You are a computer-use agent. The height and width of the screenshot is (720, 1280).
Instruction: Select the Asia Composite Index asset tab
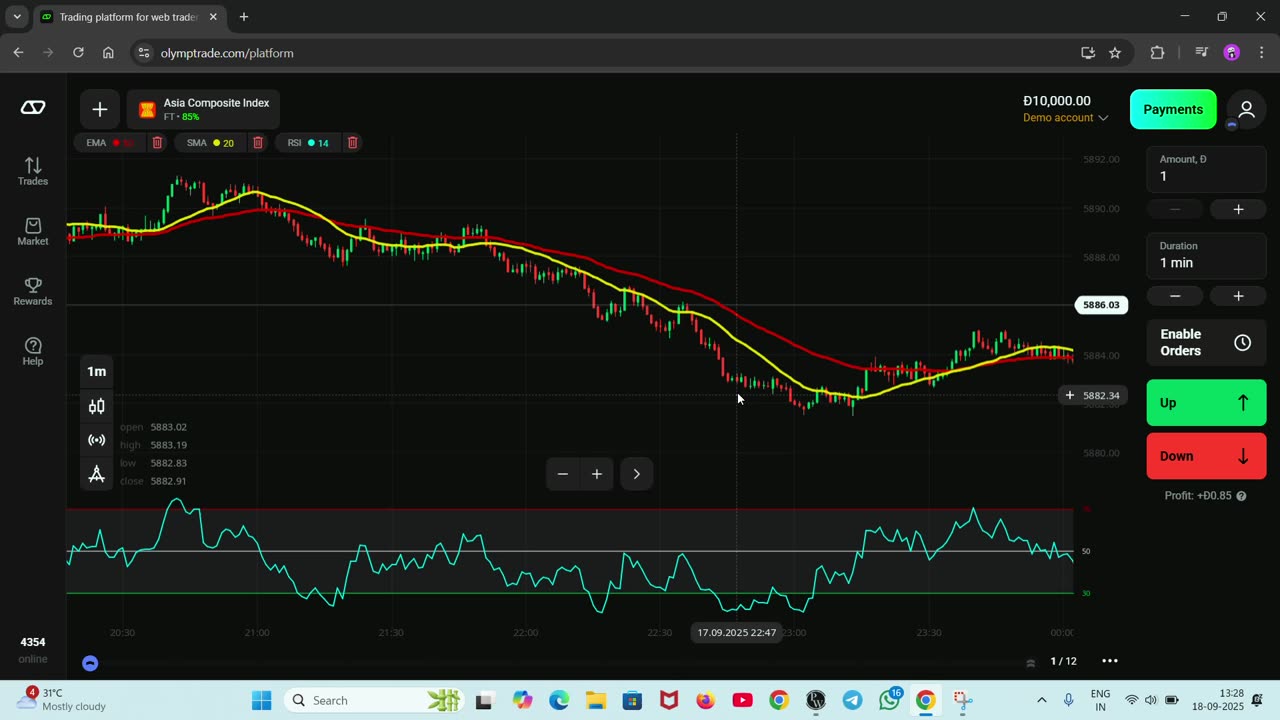[x=204, y=109]
